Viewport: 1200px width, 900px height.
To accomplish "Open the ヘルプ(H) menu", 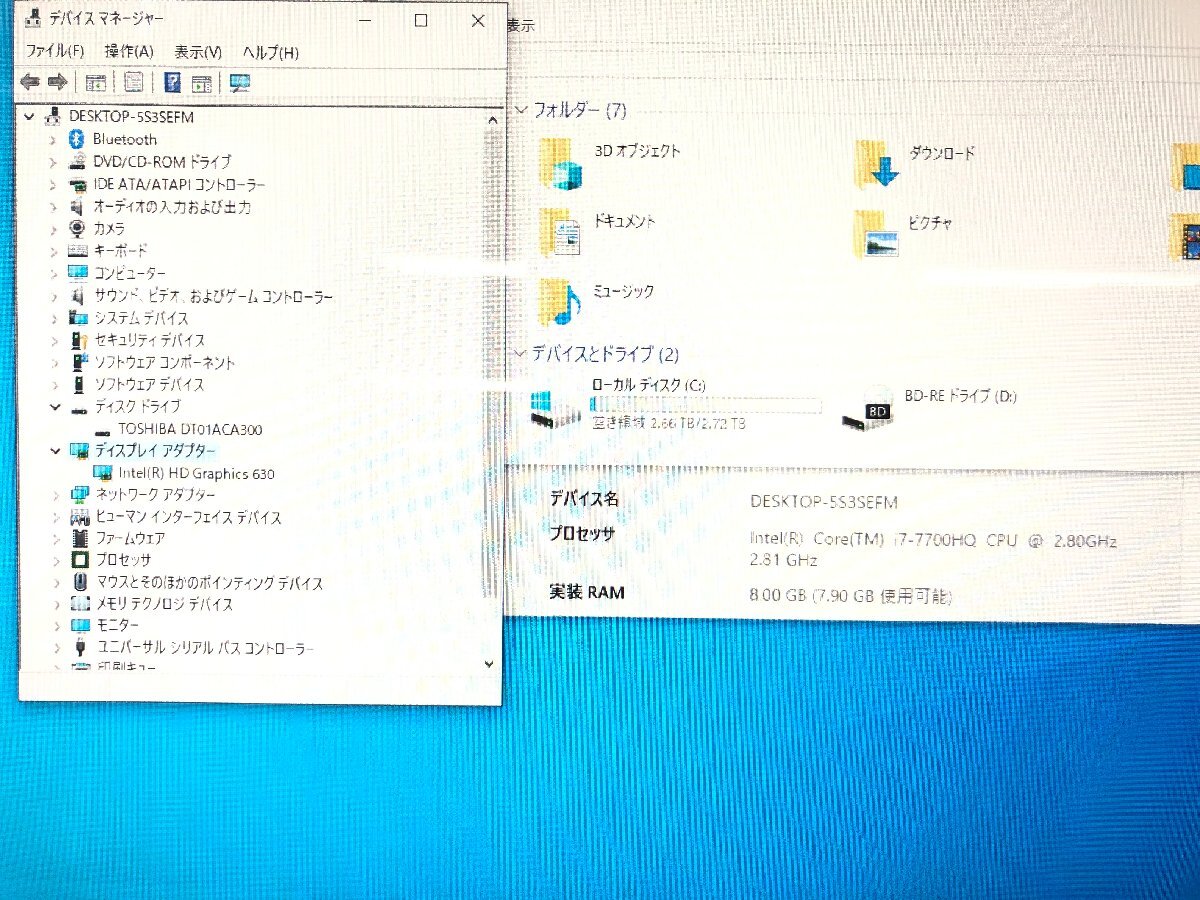I will point(270,52).
